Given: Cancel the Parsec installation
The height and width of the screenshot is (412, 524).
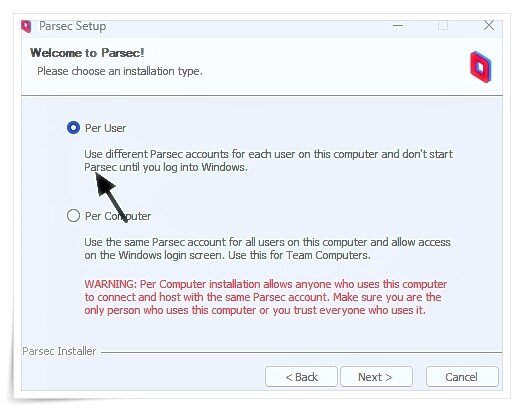Looking at the screenshot, I should [462, 377].
